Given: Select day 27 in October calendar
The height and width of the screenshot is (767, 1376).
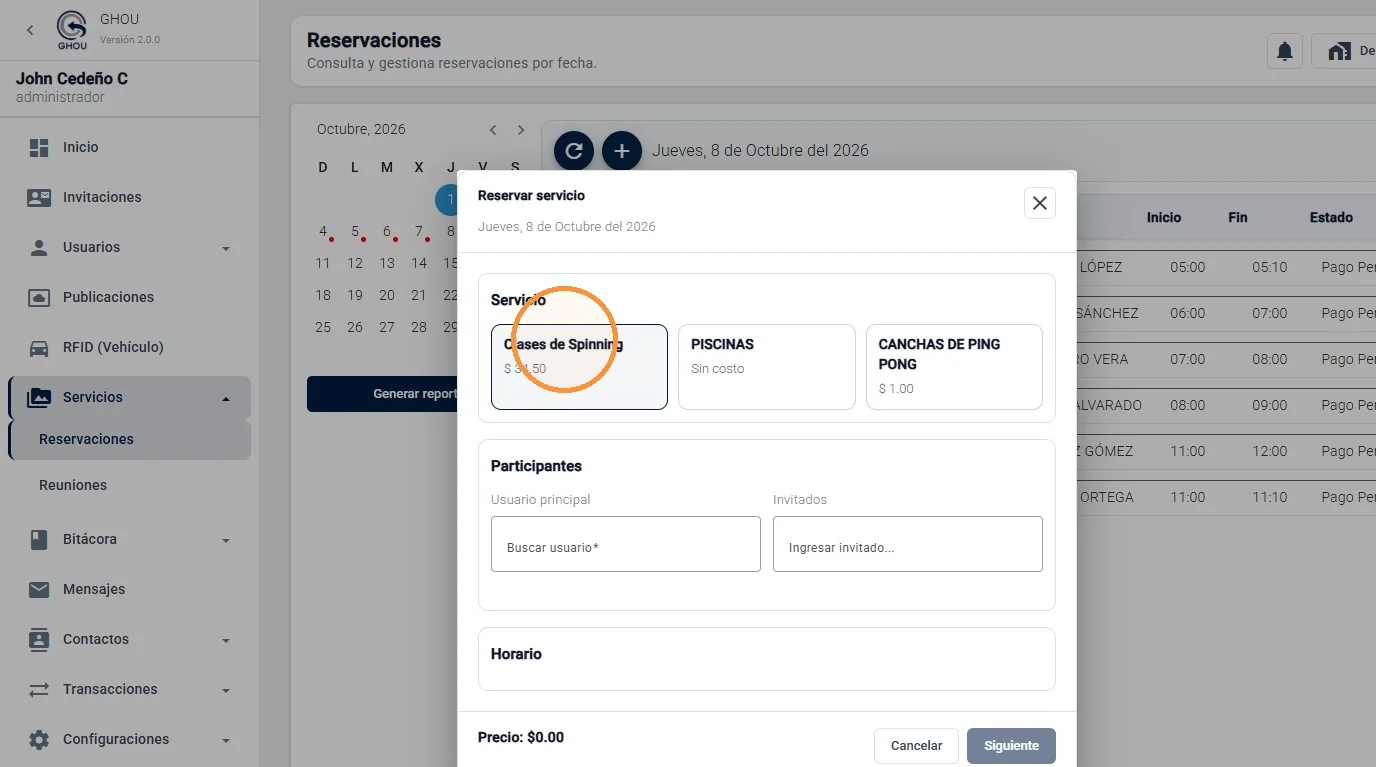Looking at the screenshot, I should pyautogui.click(x=387, y=327).
